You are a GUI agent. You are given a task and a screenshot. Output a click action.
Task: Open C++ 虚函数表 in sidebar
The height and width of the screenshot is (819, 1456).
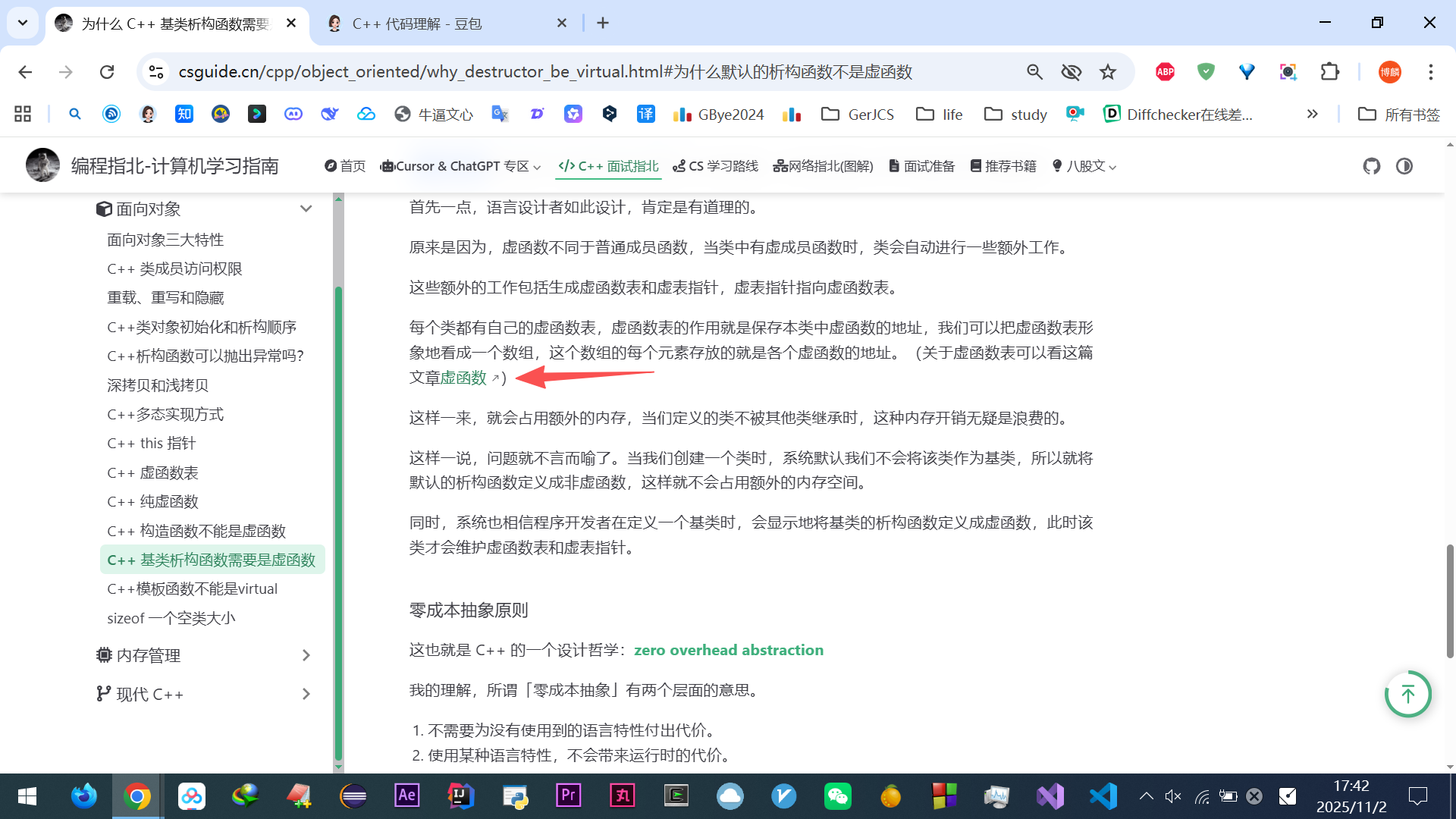pos(152,472)
